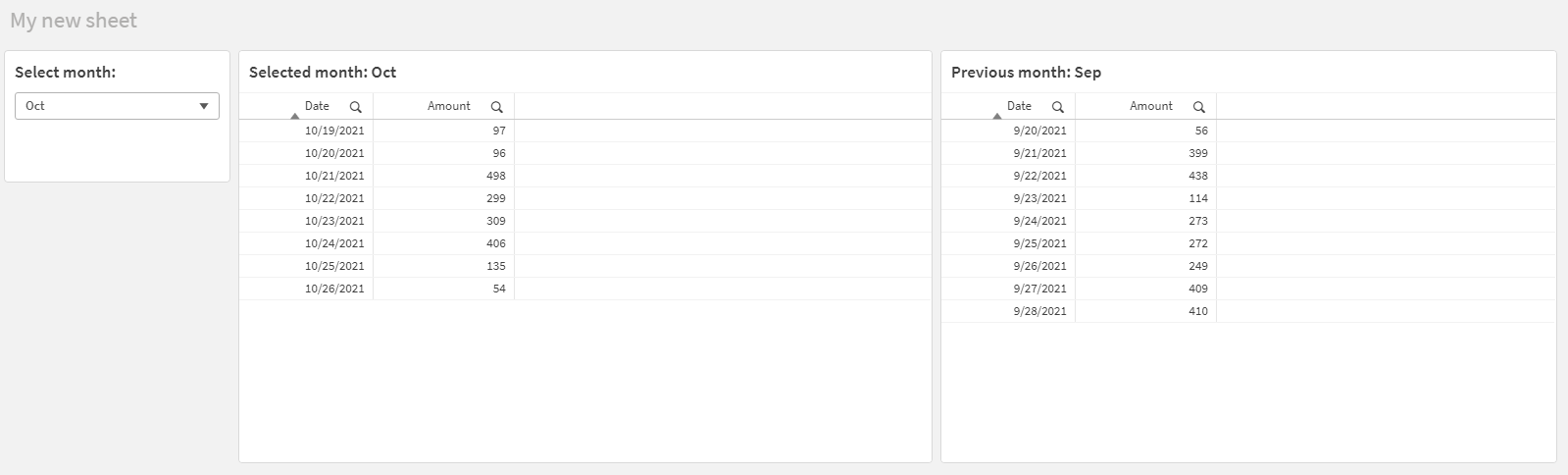Sort by Amount header in Selected month table
This screenshot has width=1568, height=475.
448,106
